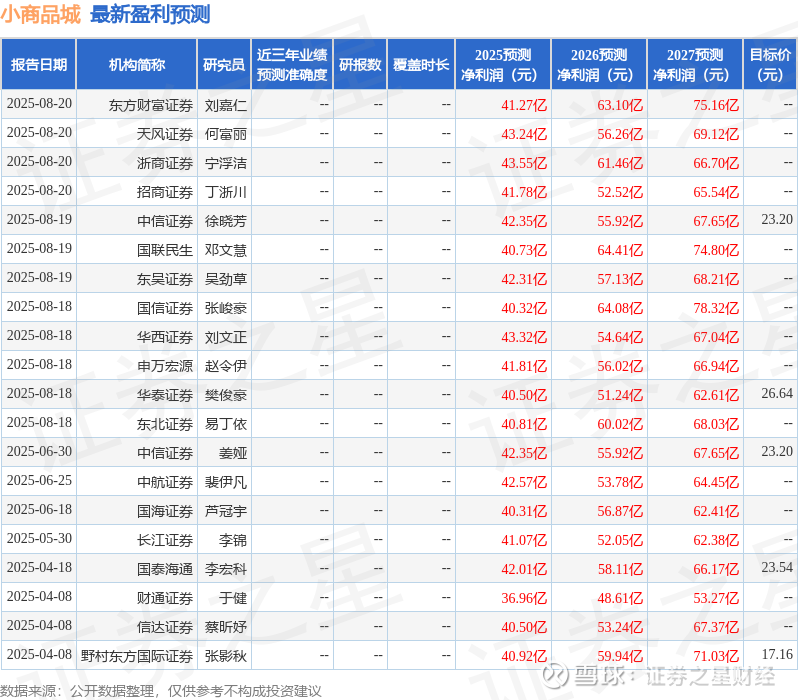Click analyst name 邓文慧
The height and width of the screenshot is (700, 798).
(225, 250)
